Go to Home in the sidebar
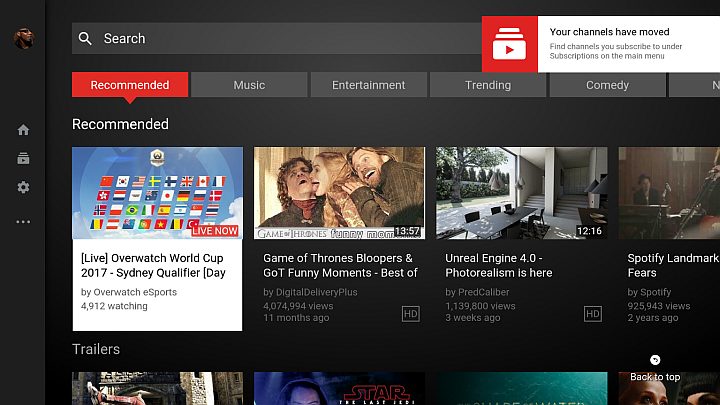Image resolution: width=720 pixels, height=405 pixels. click(23, 130)
